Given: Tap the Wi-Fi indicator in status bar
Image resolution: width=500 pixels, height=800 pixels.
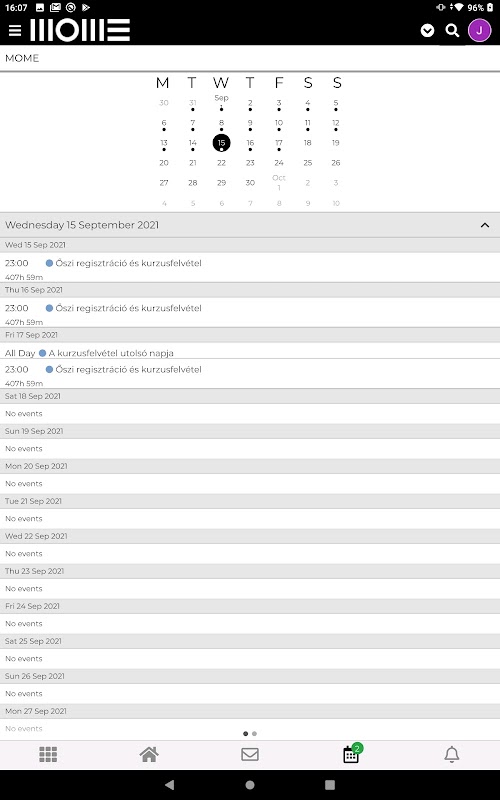Looking at the screenshot, I should pyautogui.click(x=459, y=8).
